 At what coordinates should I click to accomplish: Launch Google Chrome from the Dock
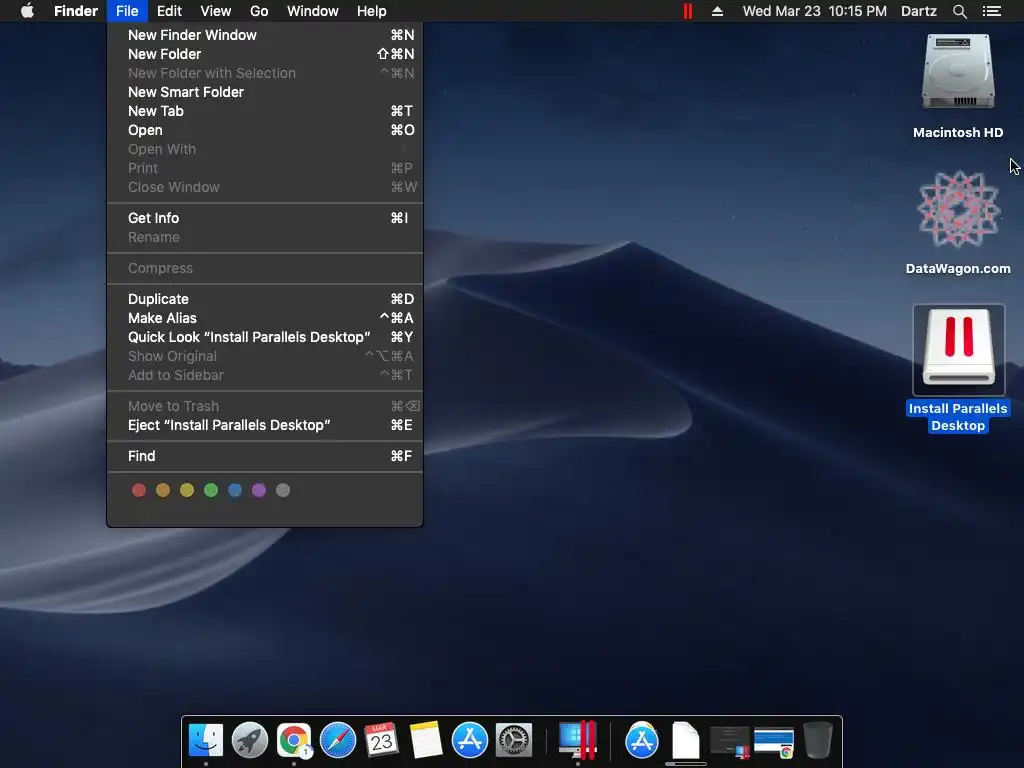tap(294, 741)
